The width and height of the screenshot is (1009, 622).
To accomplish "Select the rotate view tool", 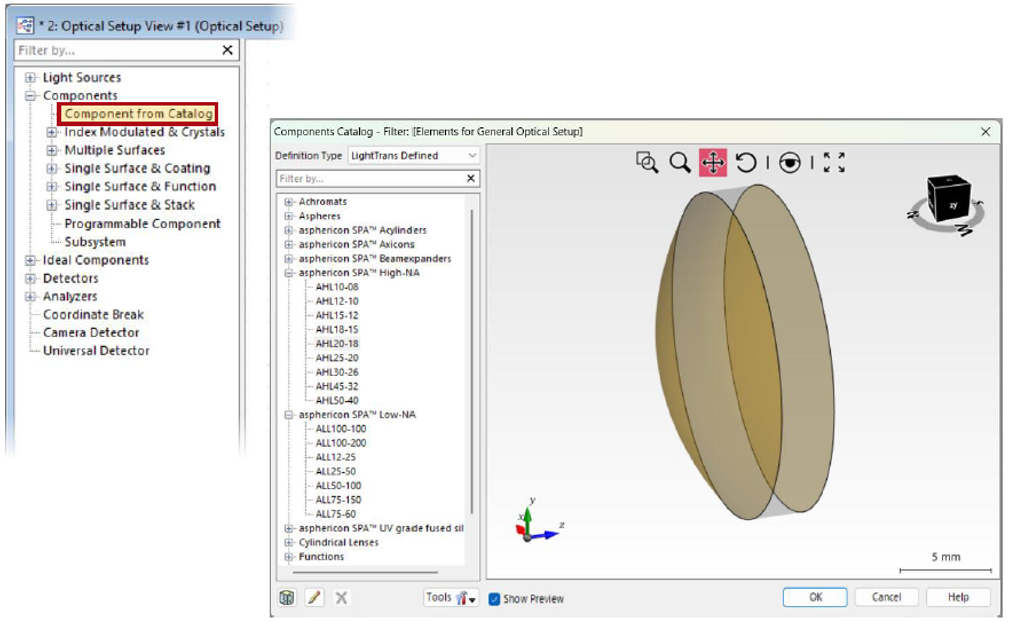I will (x=746, y=162).
